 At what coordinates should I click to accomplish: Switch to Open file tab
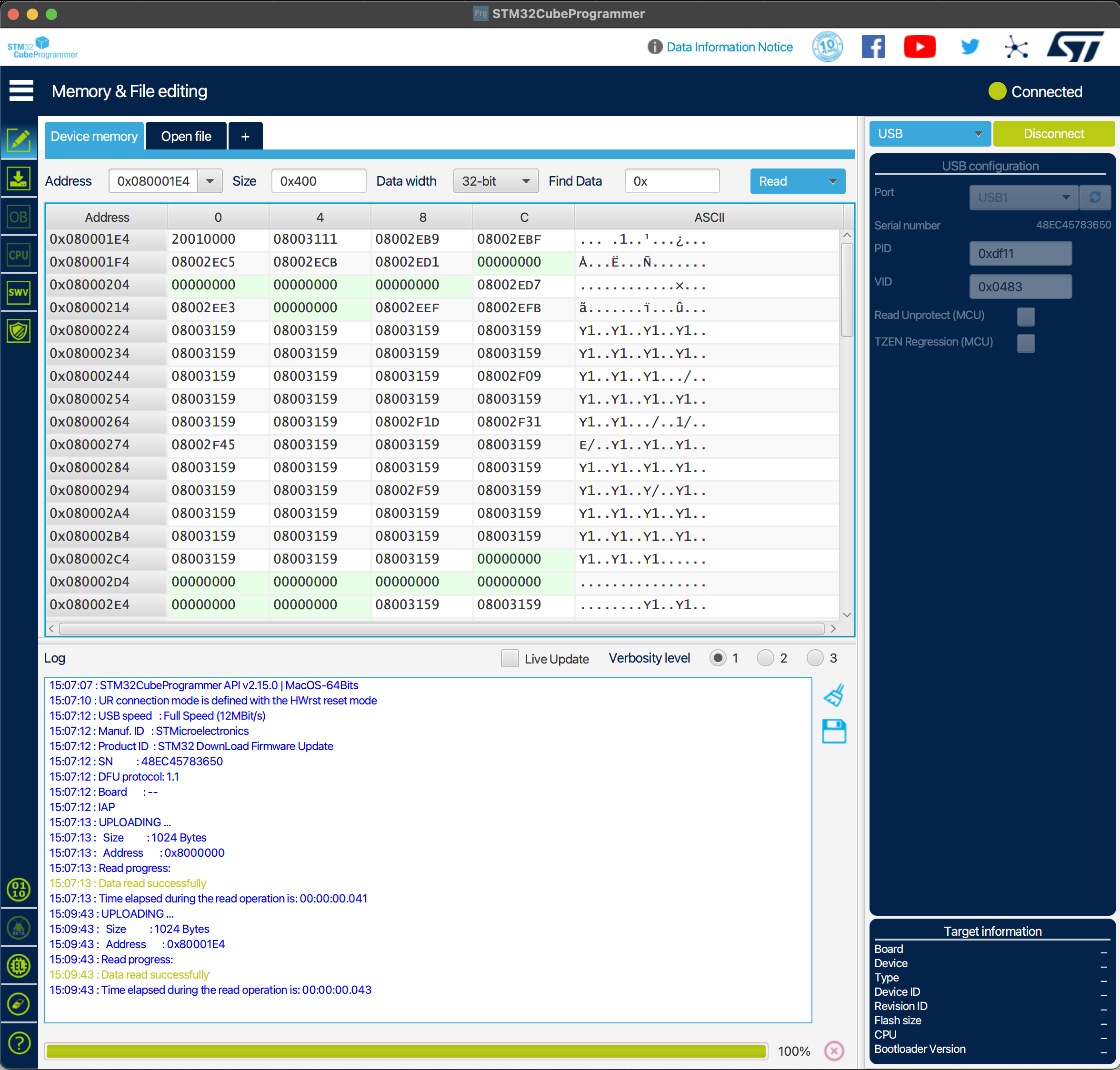pos(186,137)
